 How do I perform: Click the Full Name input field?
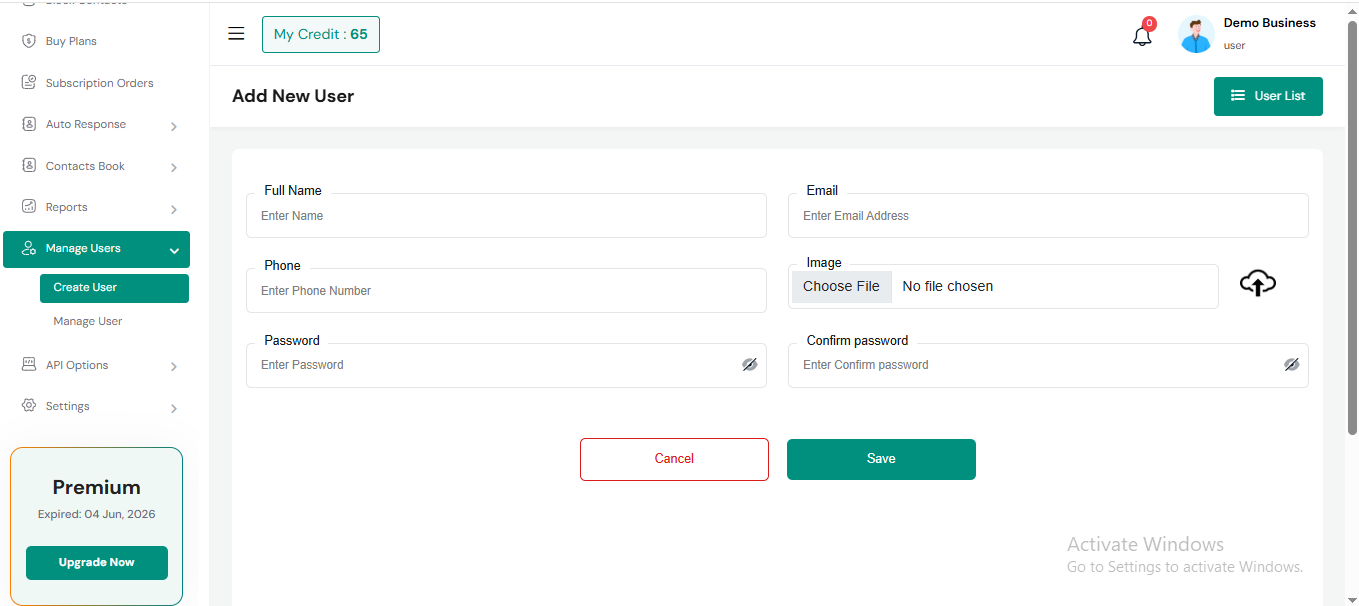click(x=506, y=216)
